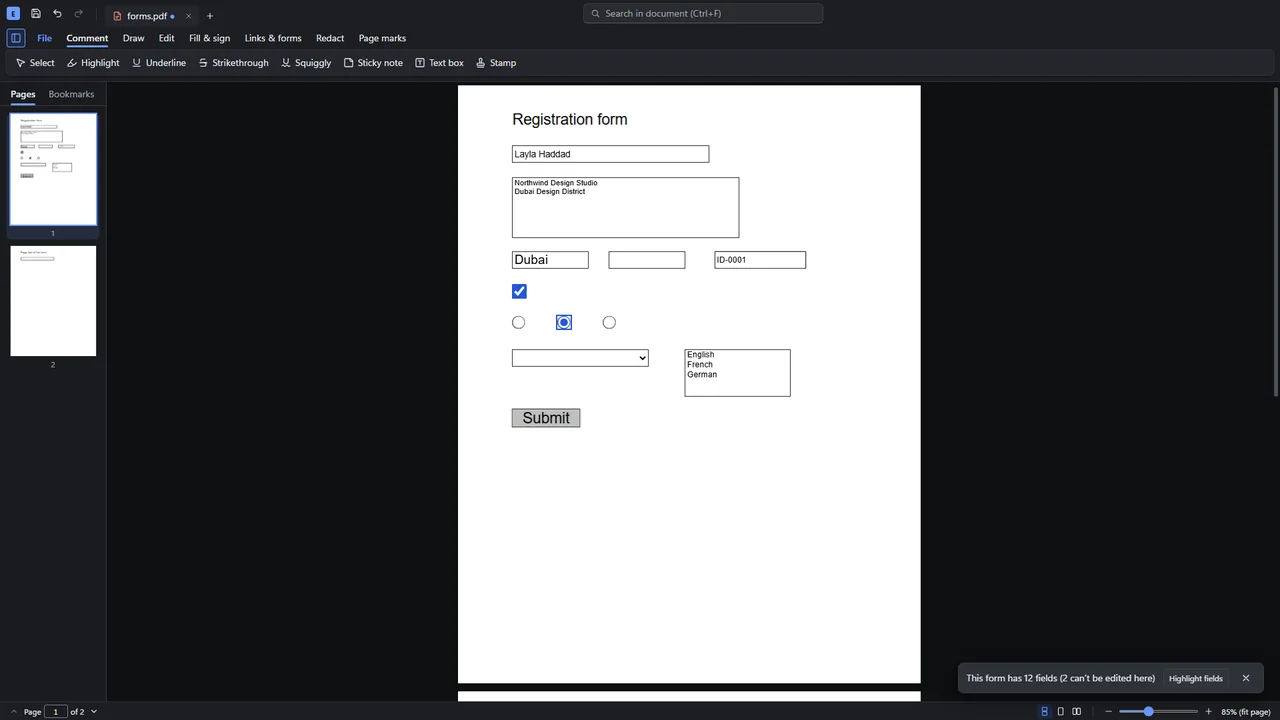Enable continuous scrolling view icon
The image size is (1280, 720).
[x=1045, y=712]
